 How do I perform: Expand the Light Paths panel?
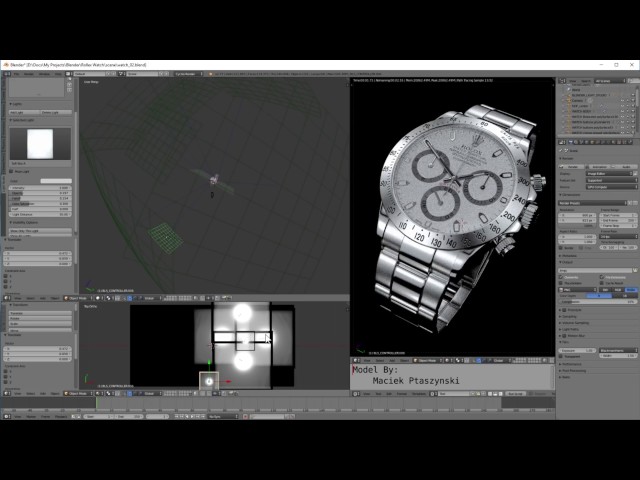(571, 329)
